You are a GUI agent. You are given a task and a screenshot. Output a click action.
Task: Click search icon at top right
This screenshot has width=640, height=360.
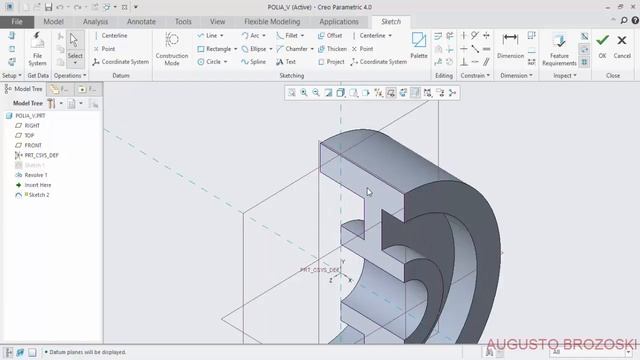point(624,20)
